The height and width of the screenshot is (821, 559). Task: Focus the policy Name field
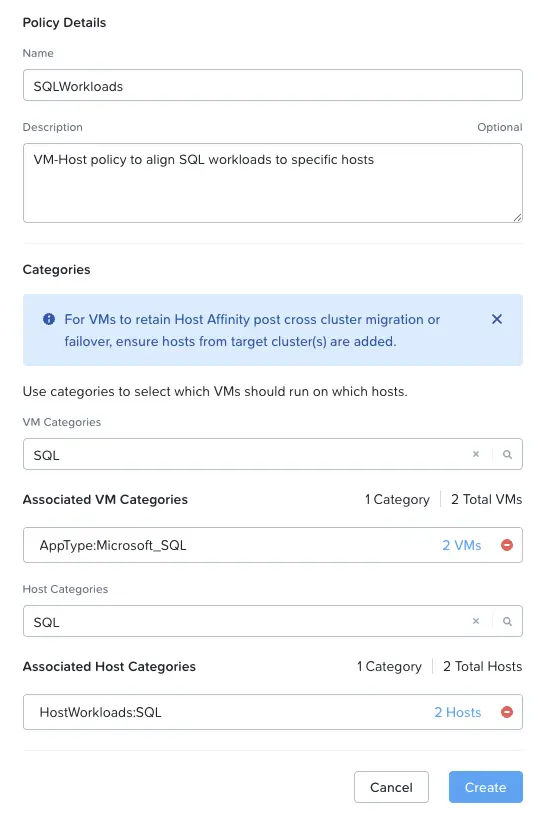(273, 85)
